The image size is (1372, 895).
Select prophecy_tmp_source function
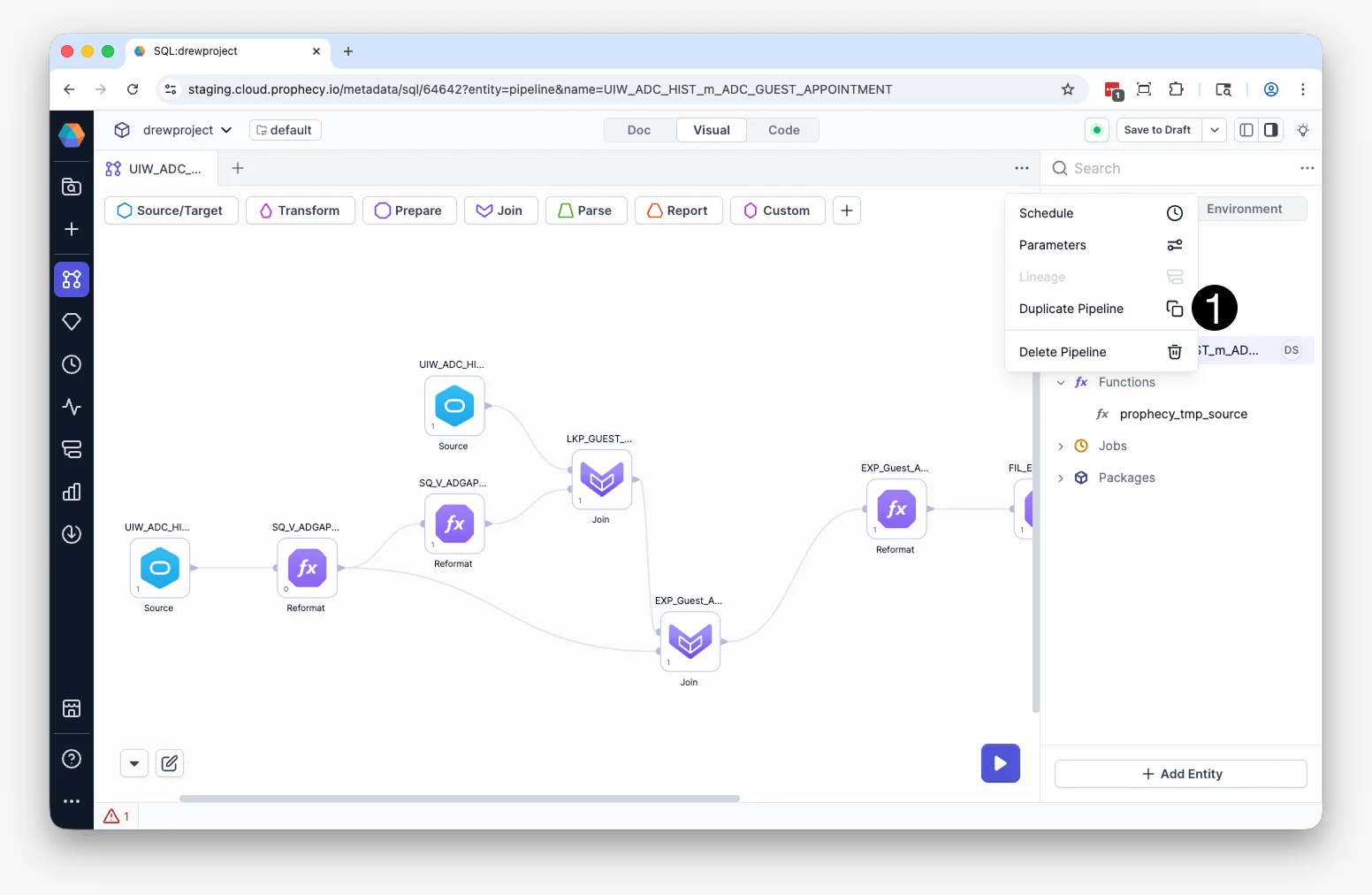pyautogui.click(x=1183, y=414)
